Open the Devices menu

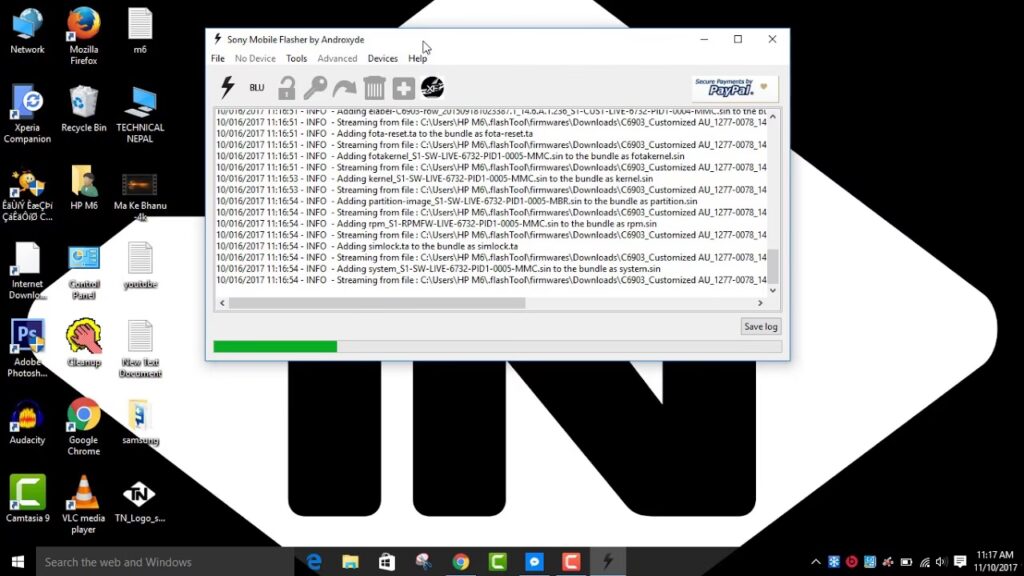point(382,59)
